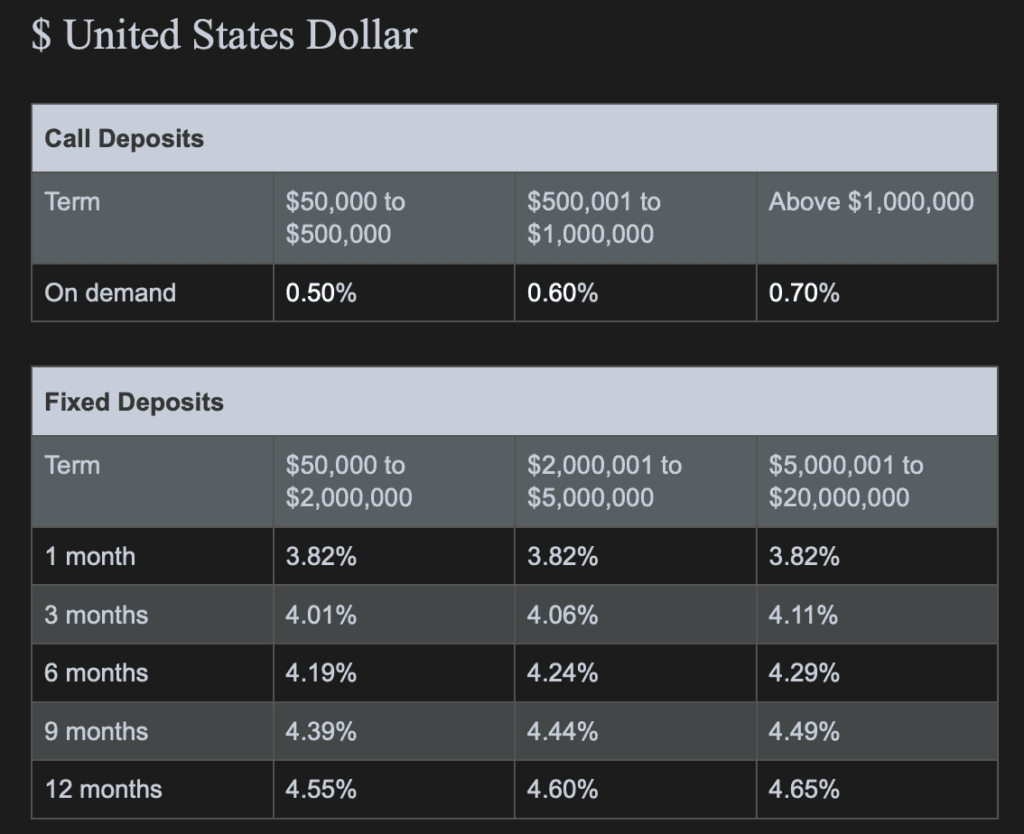Image resolution: width=1024 pixels, height=834 pixels.
Task: Click the 4.24% rate for 6 months
Action: (x=563, y=673)
